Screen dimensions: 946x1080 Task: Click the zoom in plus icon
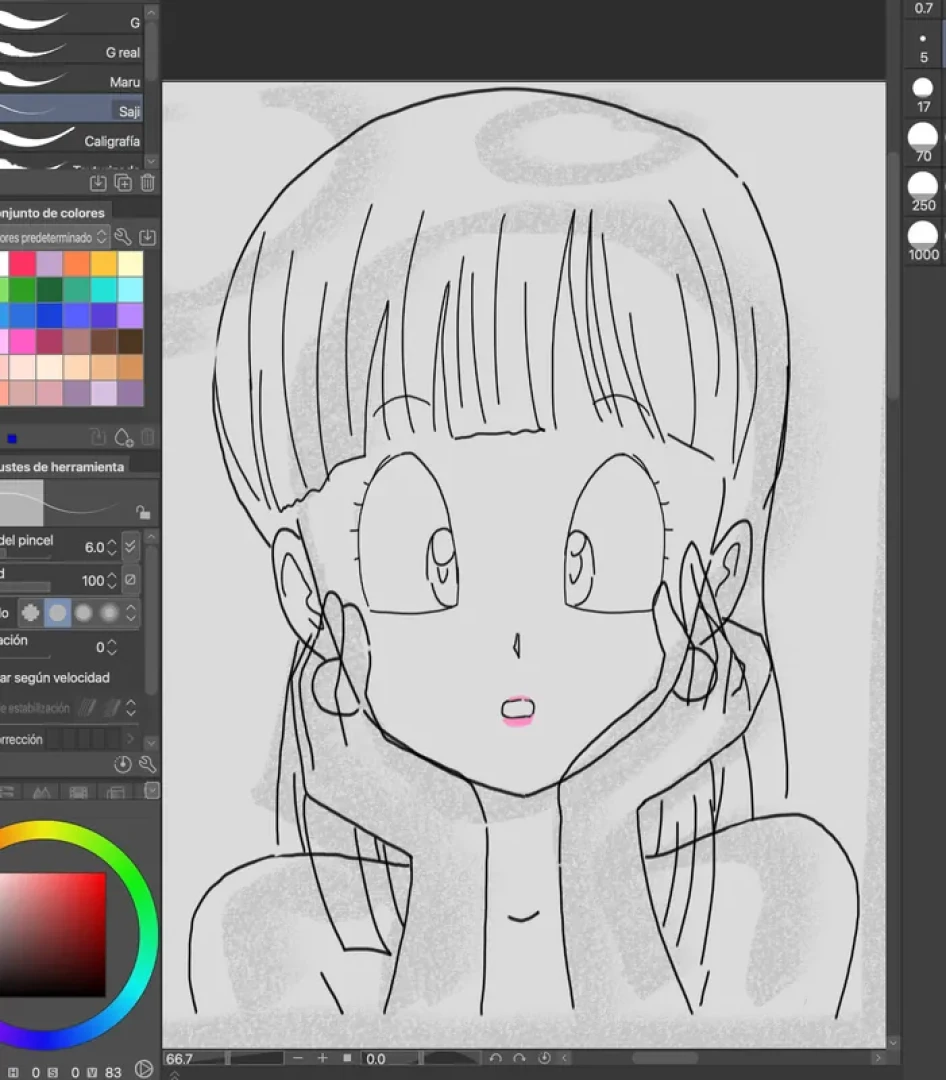[322, 1058]
